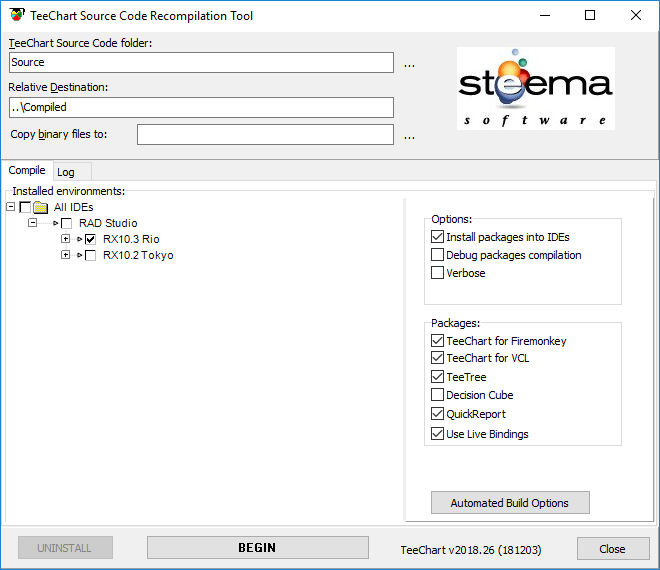This screenshot has height=570, width=660.
Task: Select the All IDEs tree label
Action: (74, 207)
